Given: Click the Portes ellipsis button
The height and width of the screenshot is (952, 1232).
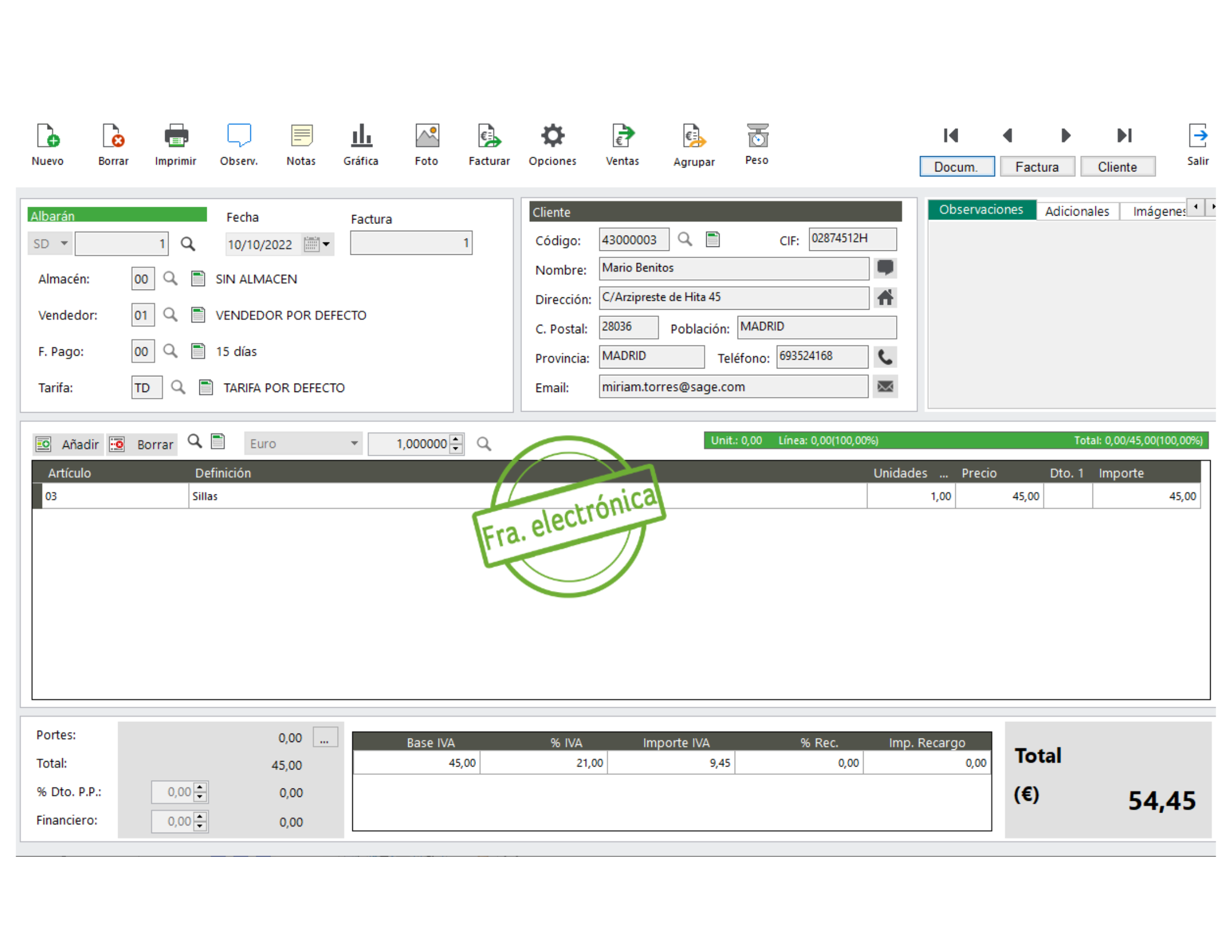Looking at the screenshot, I should click(x=324, y=737).
